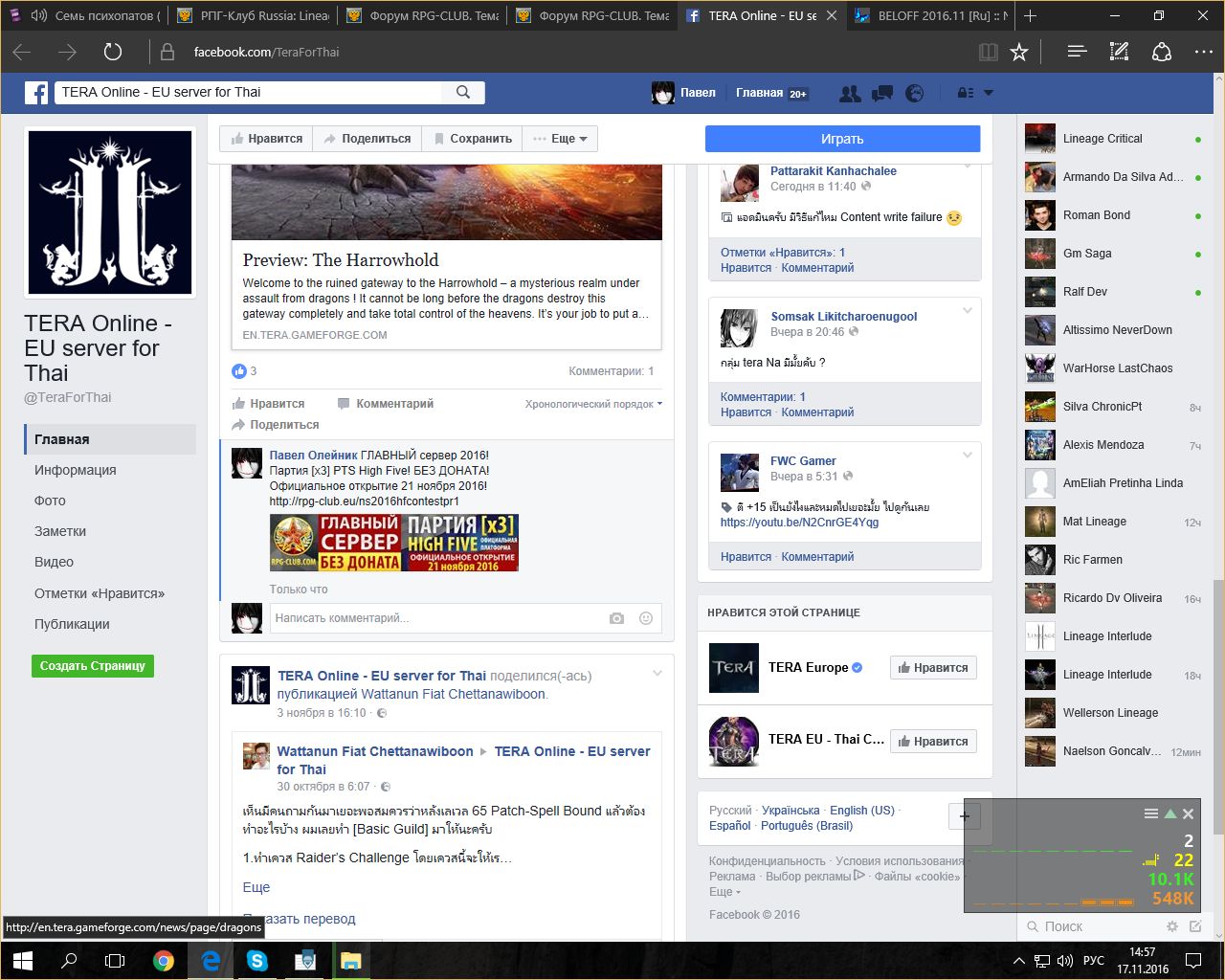1225x980 pixels.
Task: Open browser share icon
Action: pos(1162,52)
